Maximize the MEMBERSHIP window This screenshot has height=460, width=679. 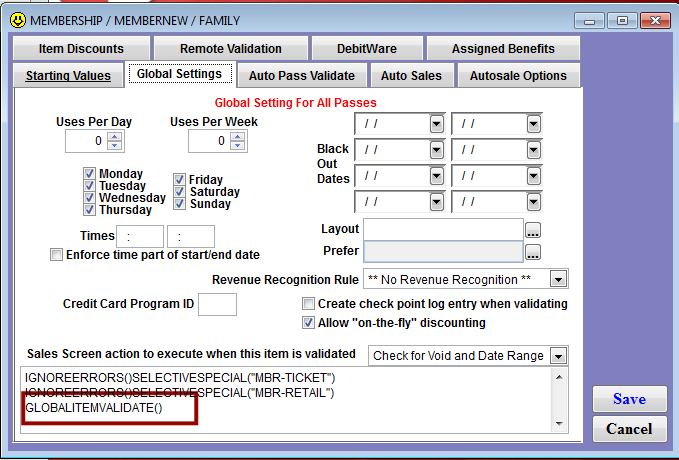point(622,21)
